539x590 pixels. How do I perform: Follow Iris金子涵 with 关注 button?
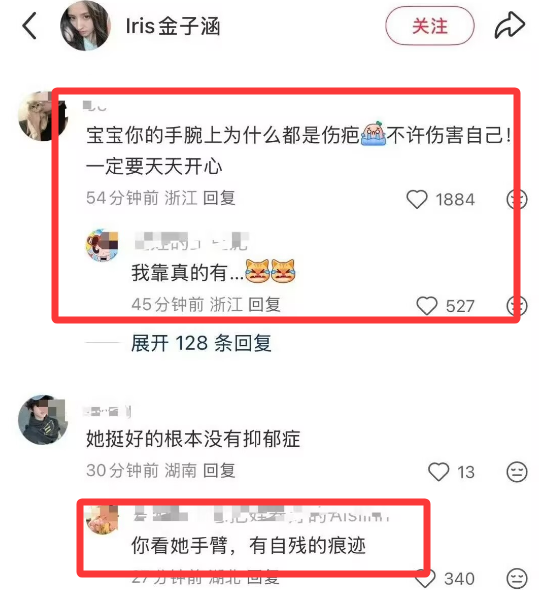coord(429,26)
